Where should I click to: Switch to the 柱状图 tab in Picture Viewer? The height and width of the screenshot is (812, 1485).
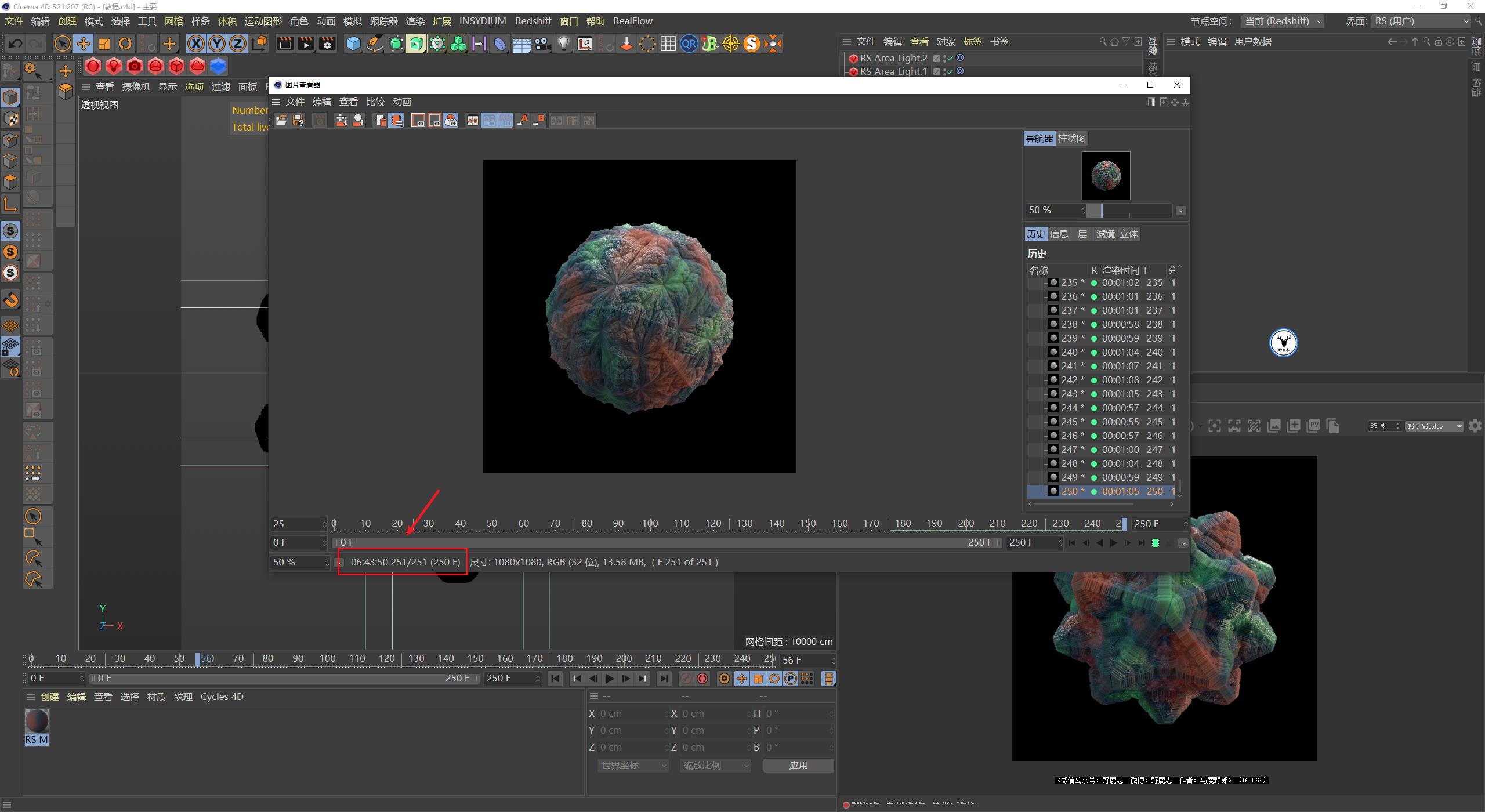(x=1071, y=138)
